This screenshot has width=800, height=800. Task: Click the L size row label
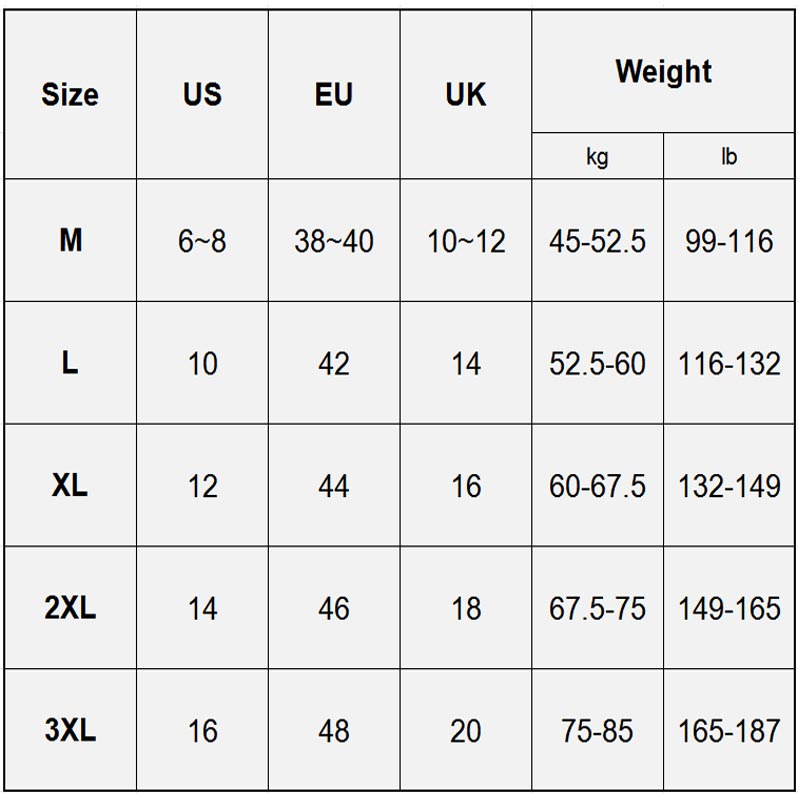[x=70, y=363]
